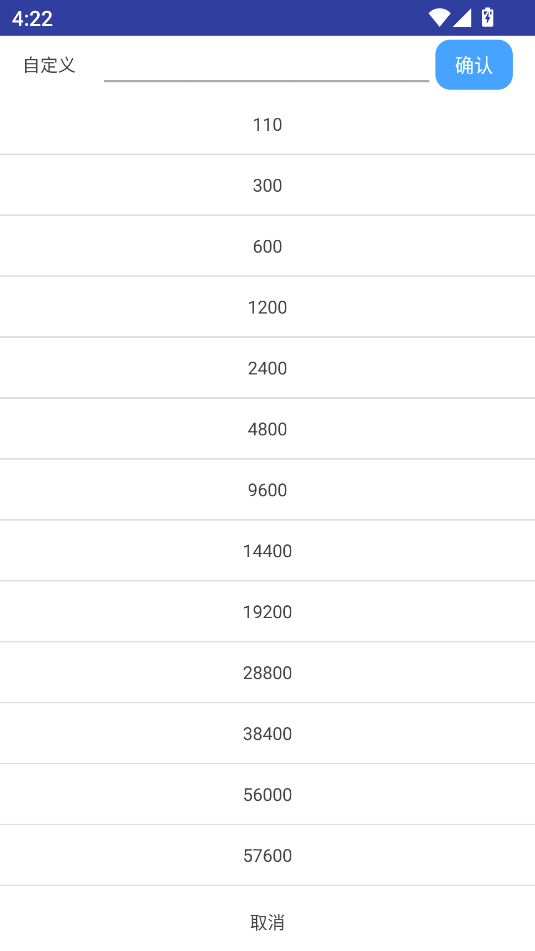Focus the 自定义 custom value input field
Image resolution: width=535 pixels, height=951 pixels.
point(266,65)
